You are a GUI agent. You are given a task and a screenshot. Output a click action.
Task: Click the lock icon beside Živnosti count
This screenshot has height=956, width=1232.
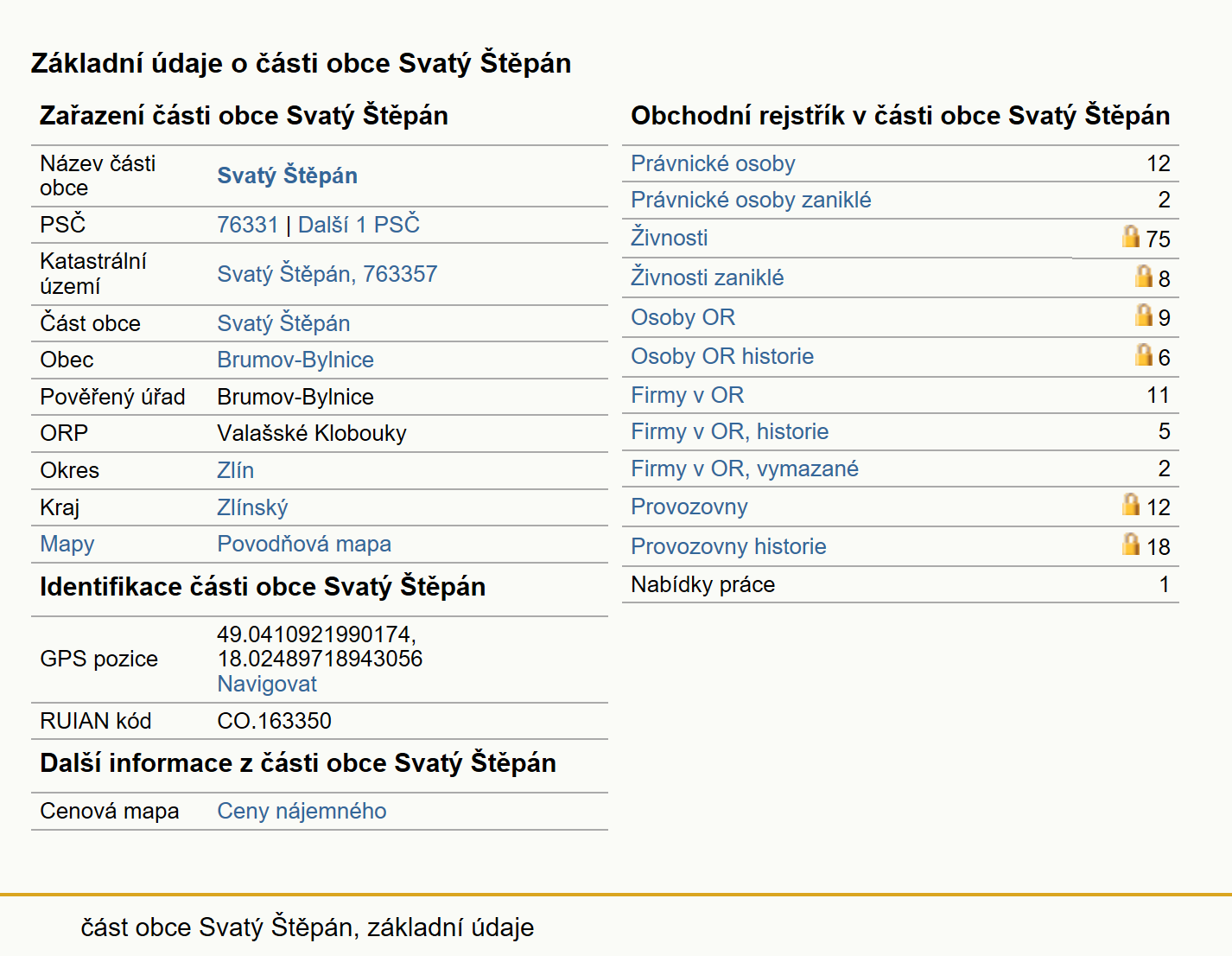1131,236
